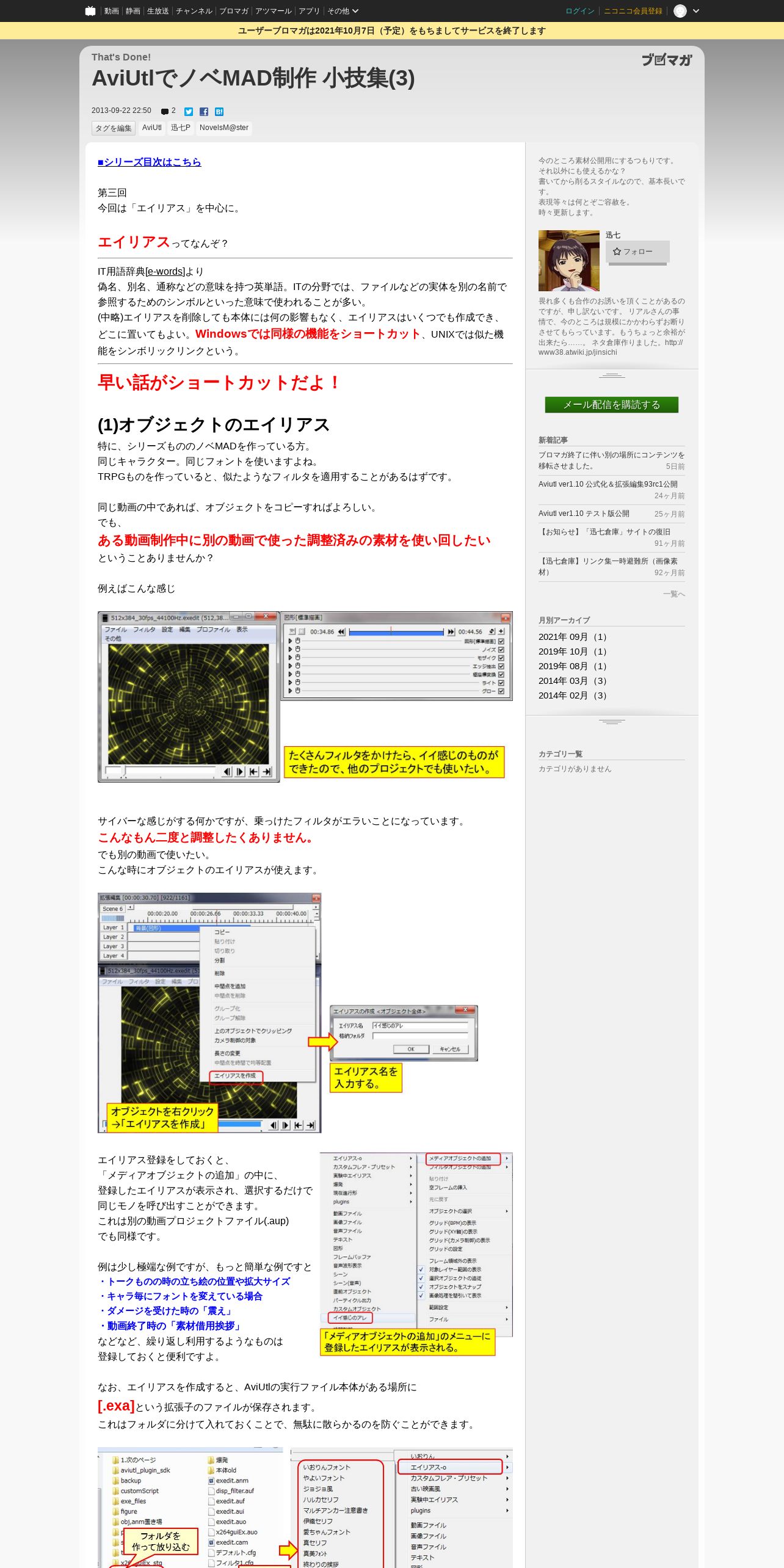Expand the account chevron beside the avatar
This screenshot has width=784, height=1568.
696,11
